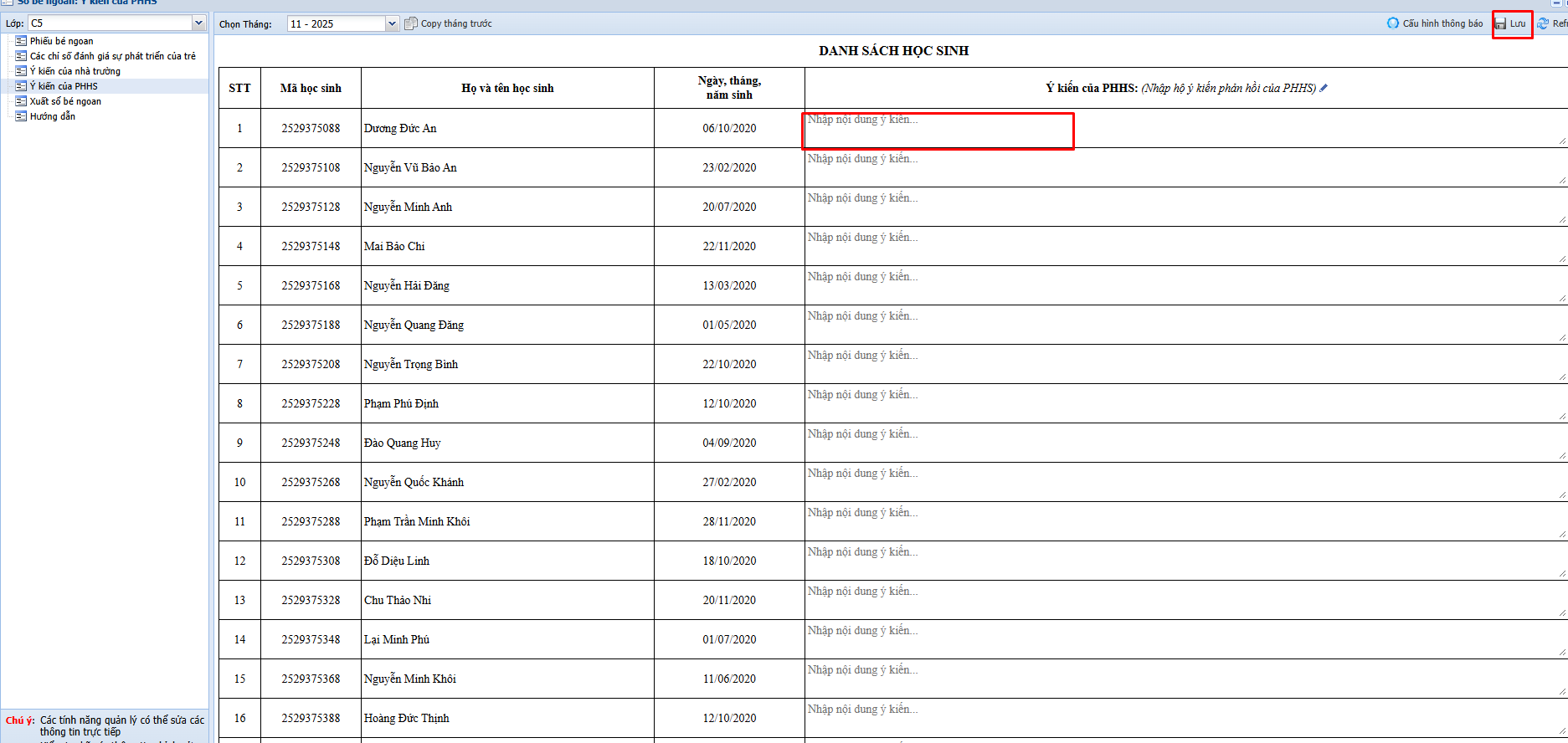This screenshot has height=743, width=1568.
Task: Click opinion textbox for Lại Minh Phú
Action: point(1186,640)
